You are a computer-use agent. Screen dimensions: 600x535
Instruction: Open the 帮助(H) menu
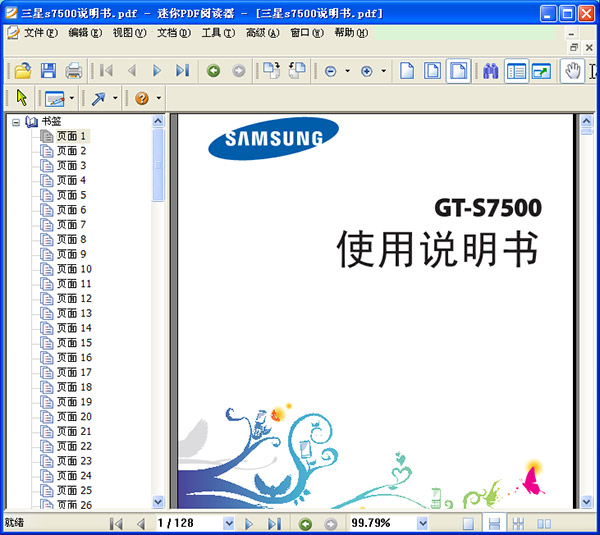click(351, 33)
